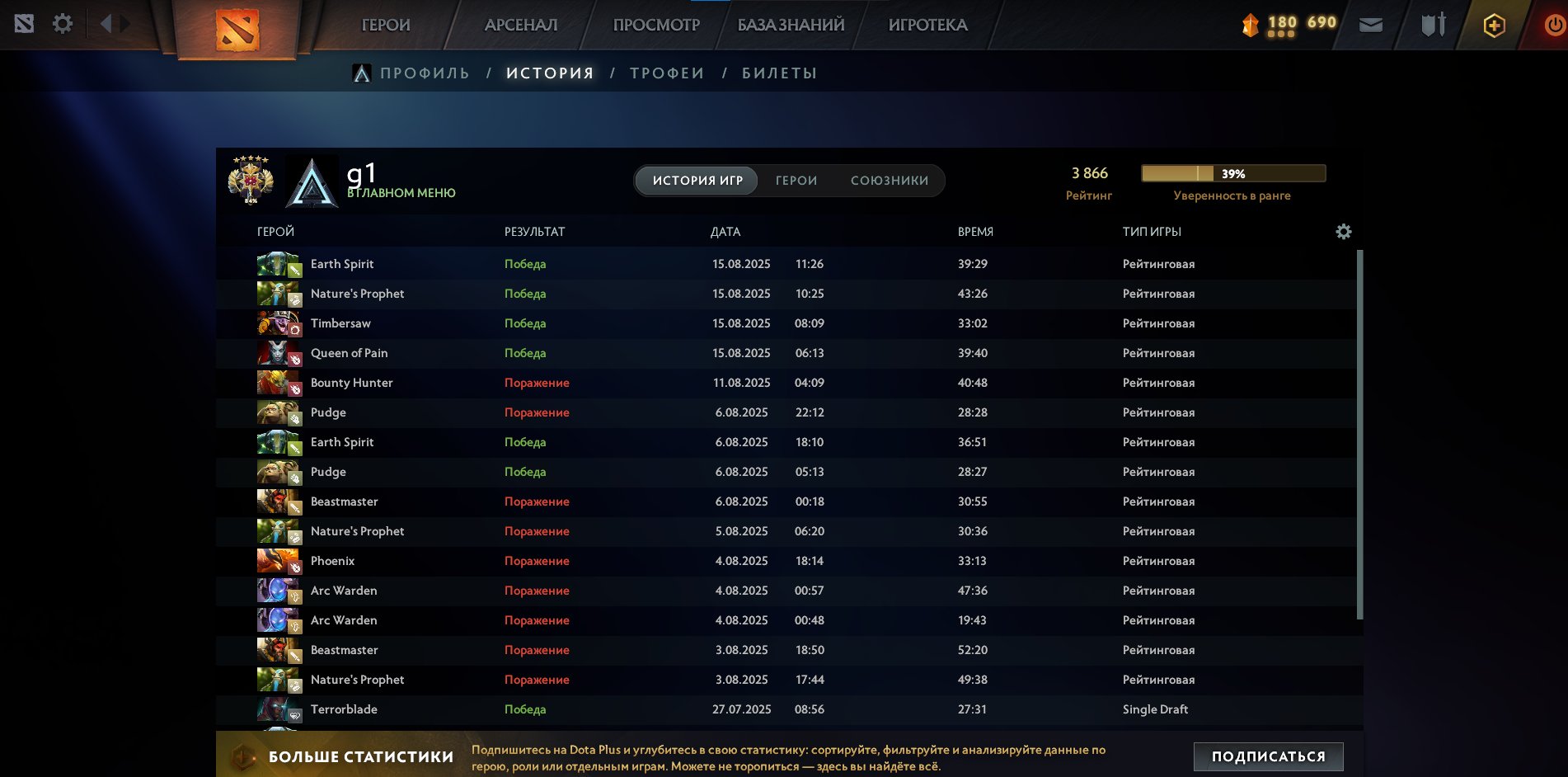
Task: Open Dota Plus hexagon plus icon
Action: (x=1494, y=25)
